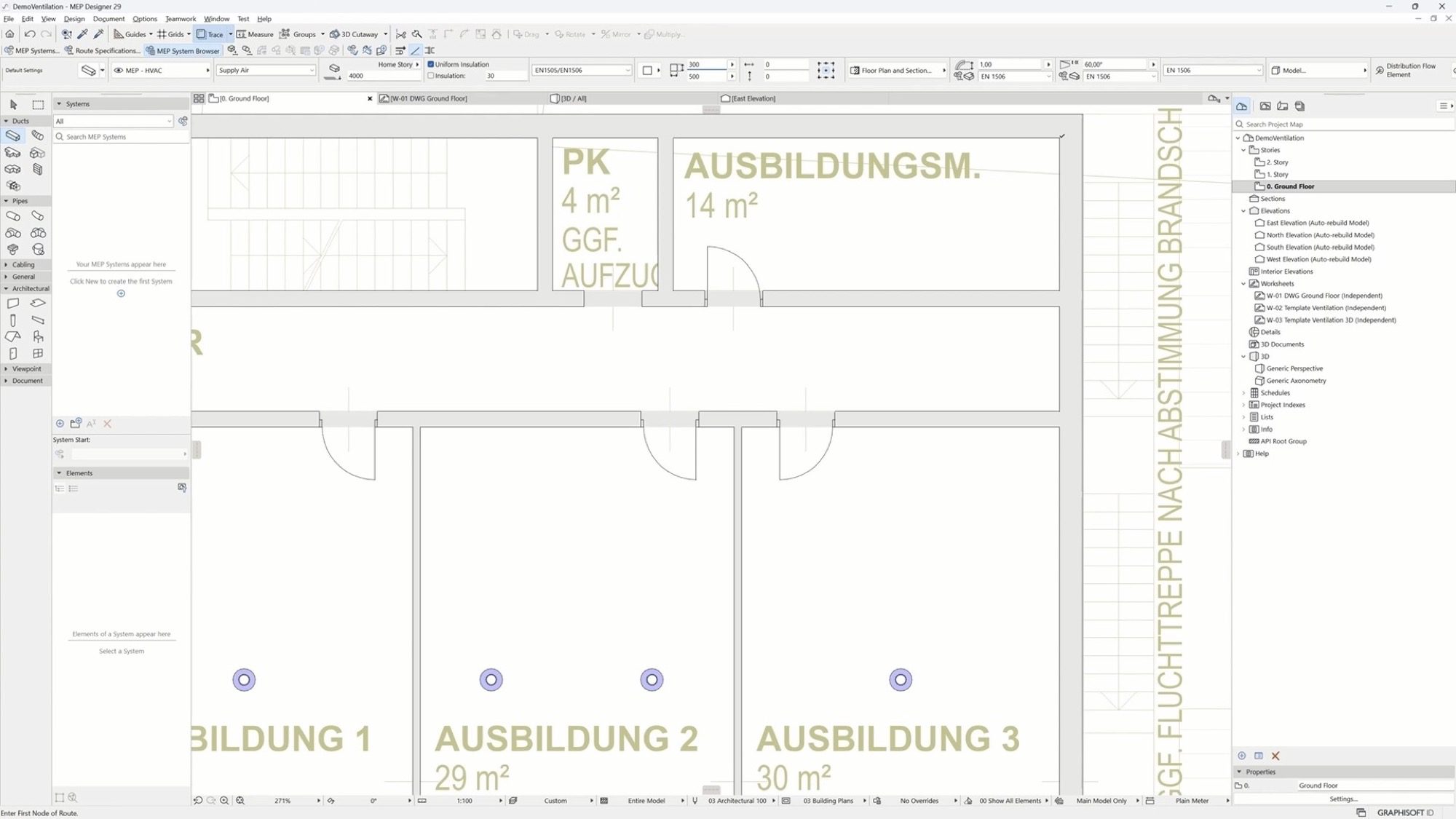
Task: Click the Settings... button in Properties
Action: pos(1343,799)
